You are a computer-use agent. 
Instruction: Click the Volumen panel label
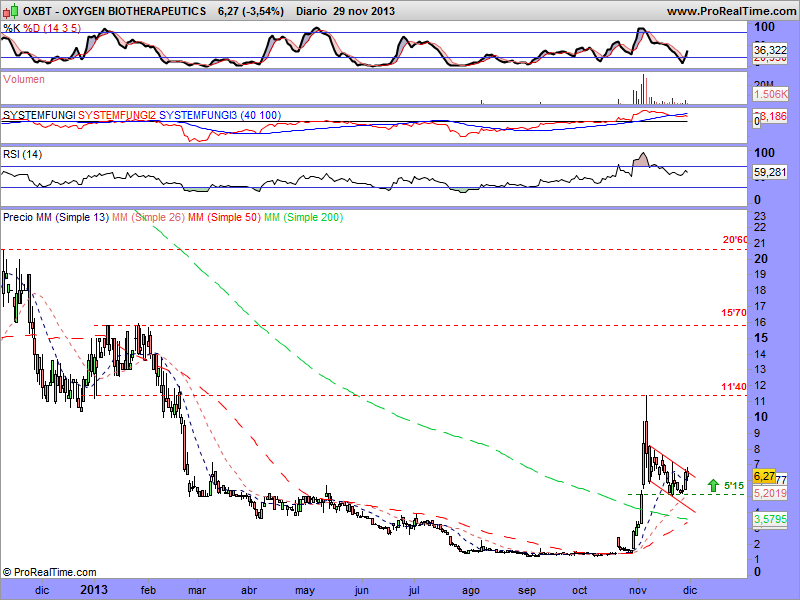pos(23,79)
